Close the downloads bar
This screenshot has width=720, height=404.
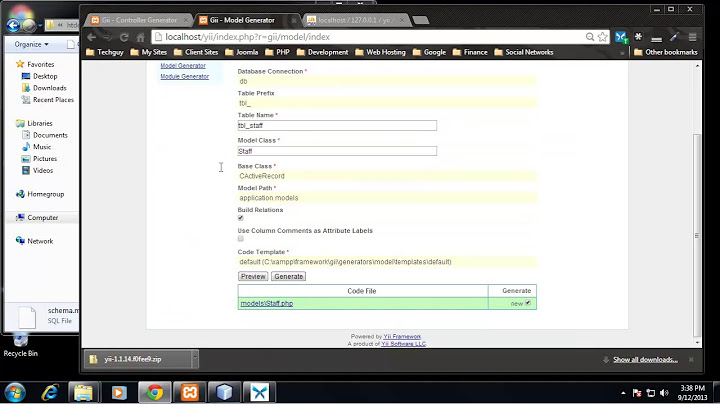691,359
